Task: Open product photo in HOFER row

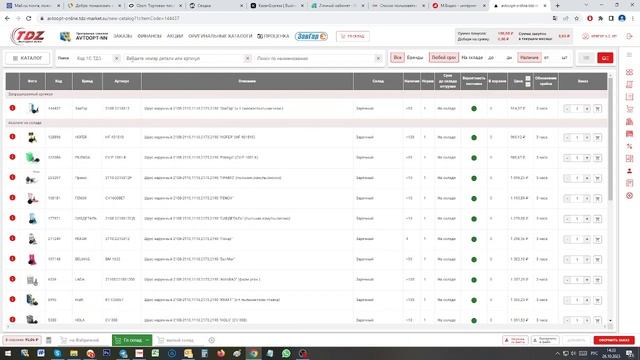Action: pyautogui.click(x=32, y=137)
